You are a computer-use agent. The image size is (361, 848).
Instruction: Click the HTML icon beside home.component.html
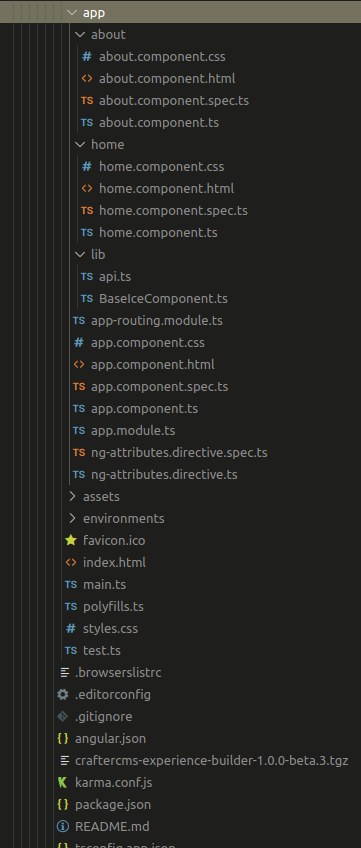pos(86,189)
